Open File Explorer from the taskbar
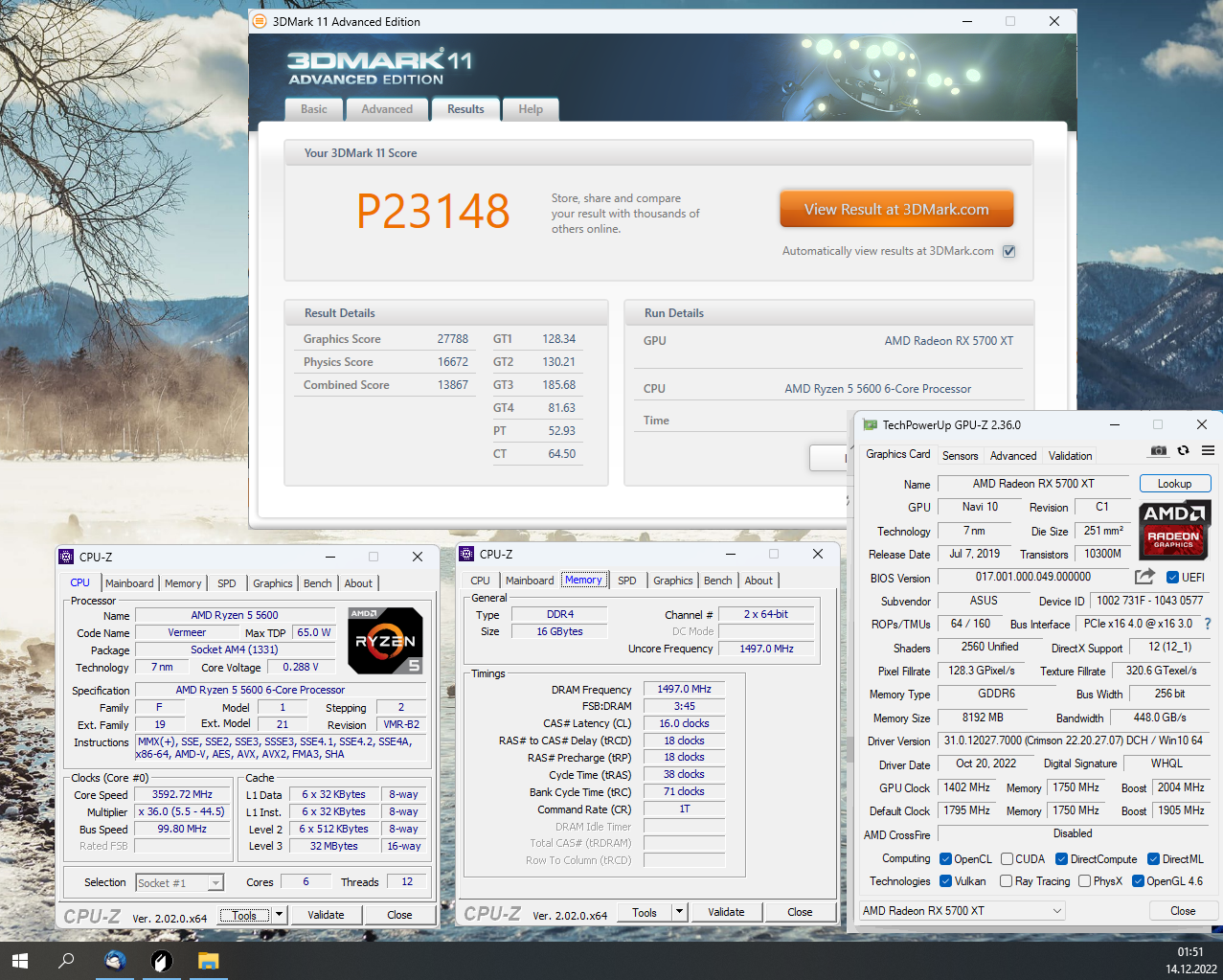1223x980 pixels. [x=209, y=960]
